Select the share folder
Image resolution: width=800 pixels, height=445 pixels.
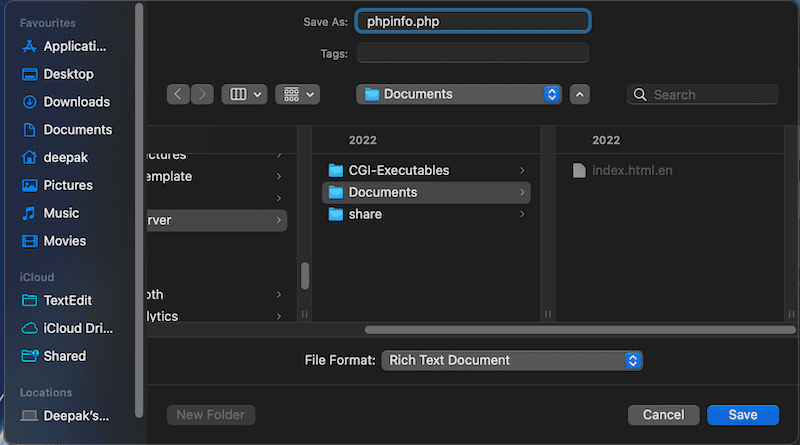click(426, 214)
